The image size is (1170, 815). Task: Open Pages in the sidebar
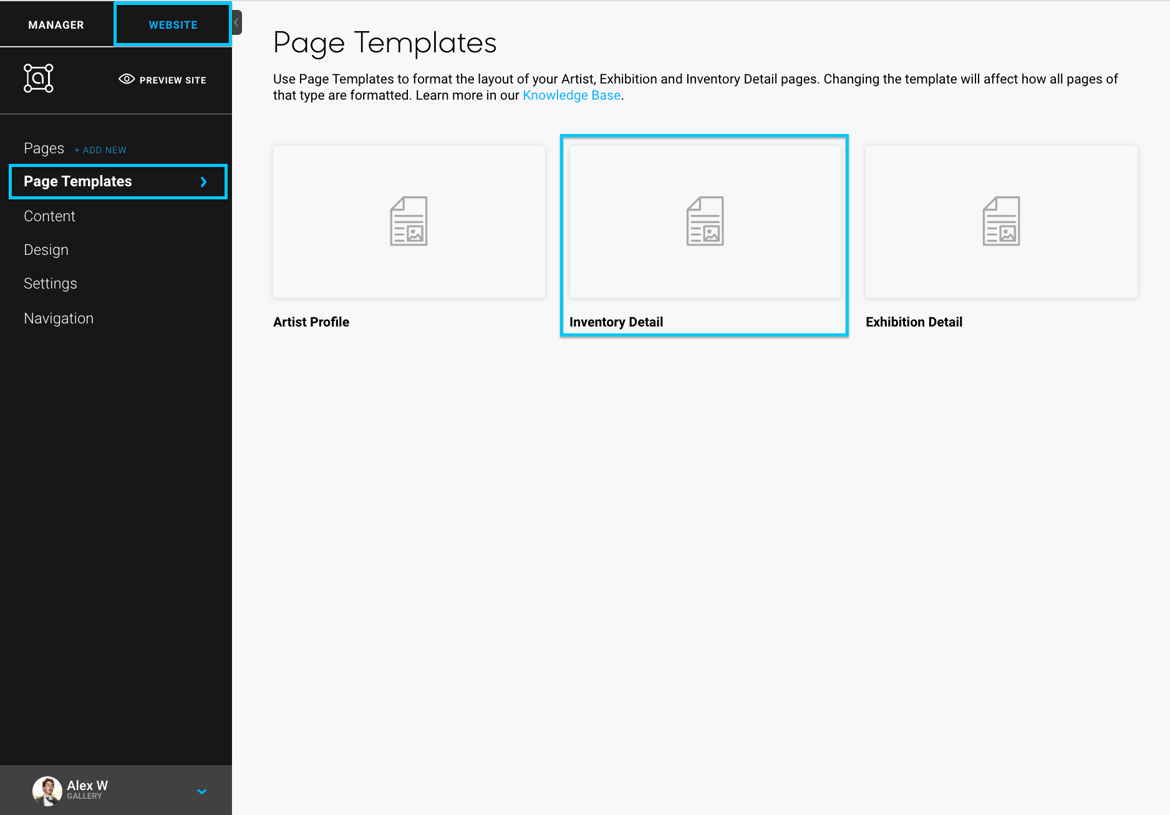point(44,148)
